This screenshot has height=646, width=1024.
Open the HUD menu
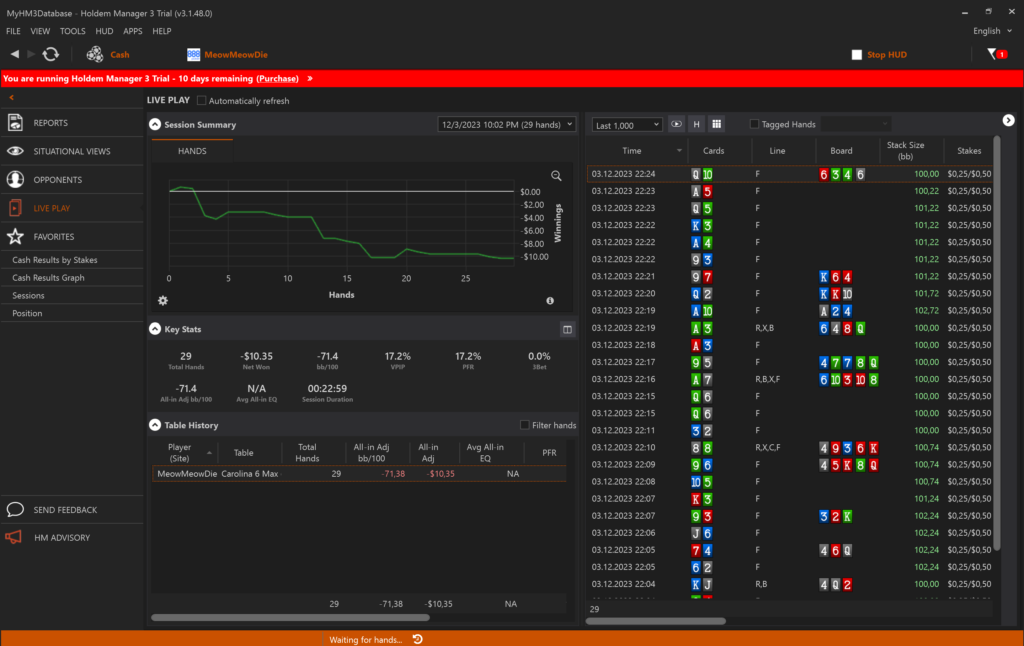104,31
